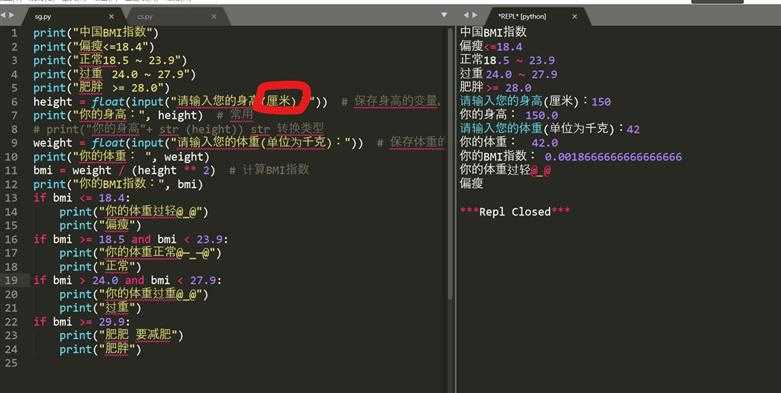Go to previous tab in REPL pane
781x393 pixels.
466,15
